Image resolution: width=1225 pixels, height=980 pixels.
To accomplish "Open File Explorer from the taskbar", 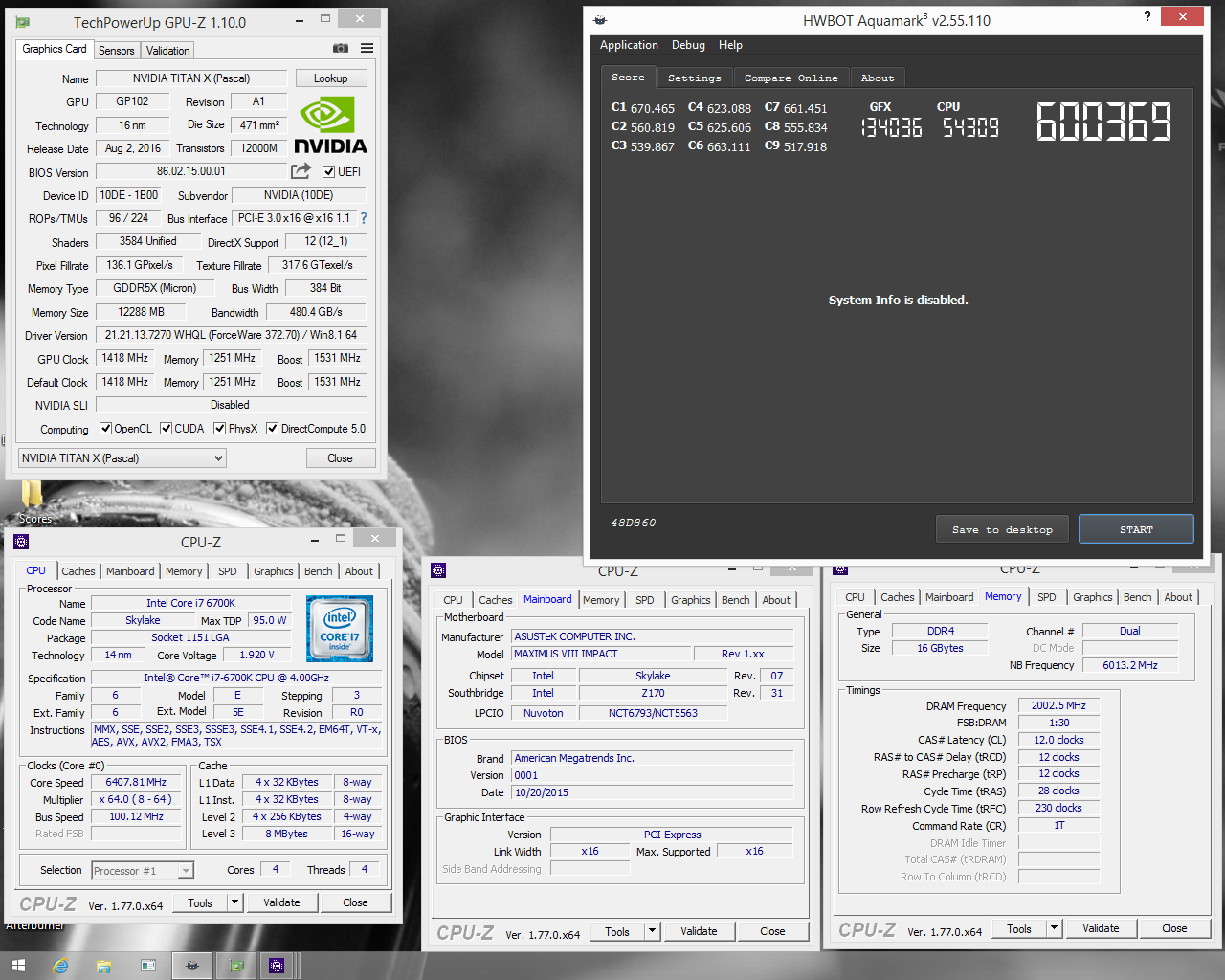I will coord(104,966).
